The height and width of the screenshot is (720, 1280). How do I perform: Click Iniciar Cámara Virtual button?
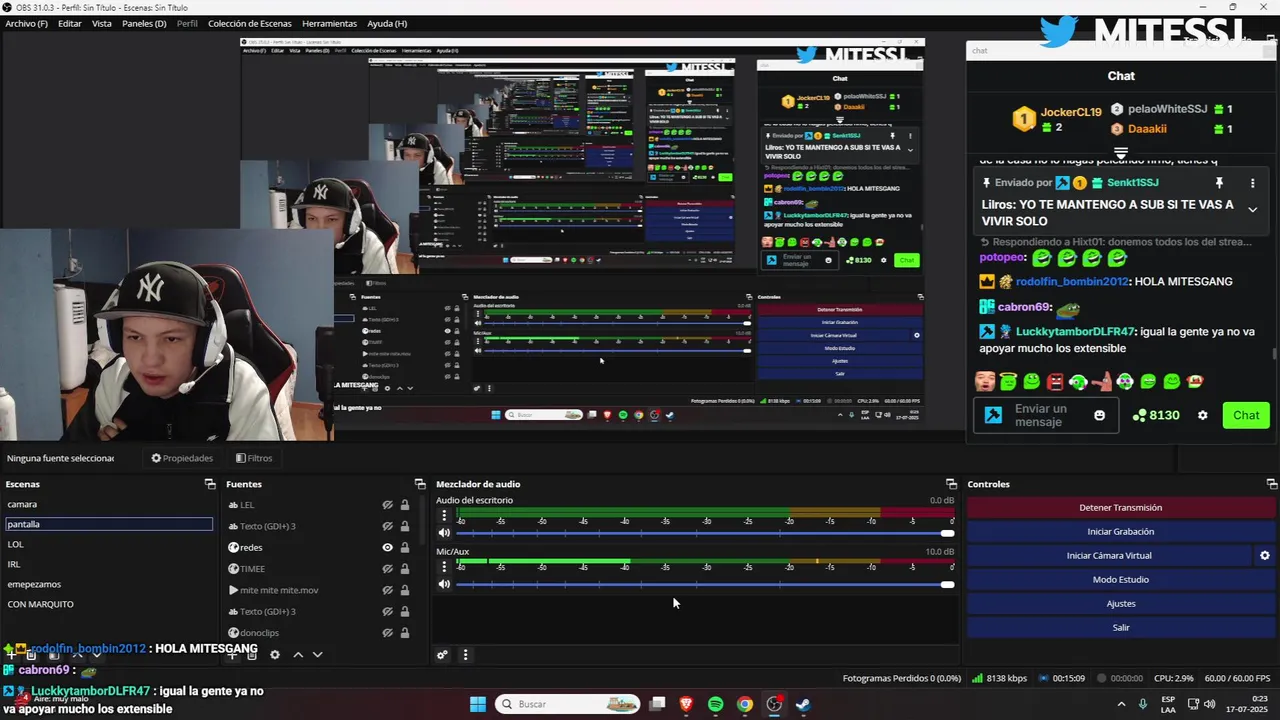pos(1109,556)
